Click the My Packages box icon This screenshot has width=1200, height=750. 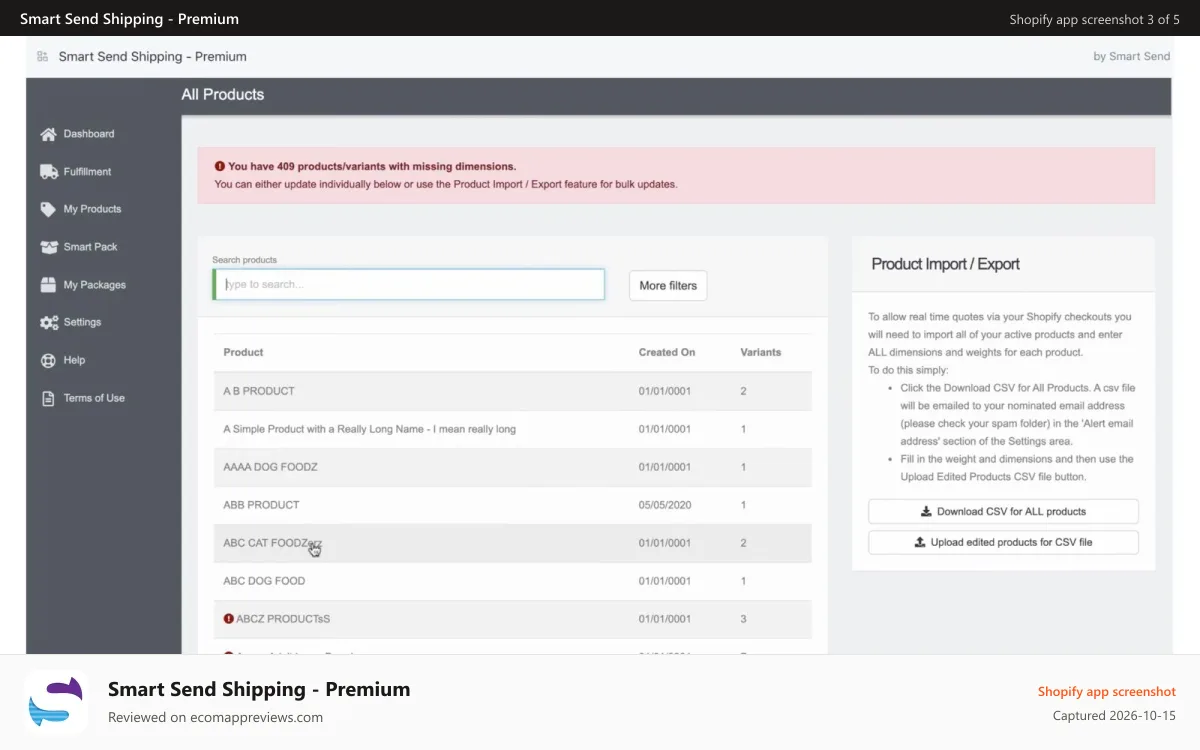pyautogui.click(x=48, y=285)
